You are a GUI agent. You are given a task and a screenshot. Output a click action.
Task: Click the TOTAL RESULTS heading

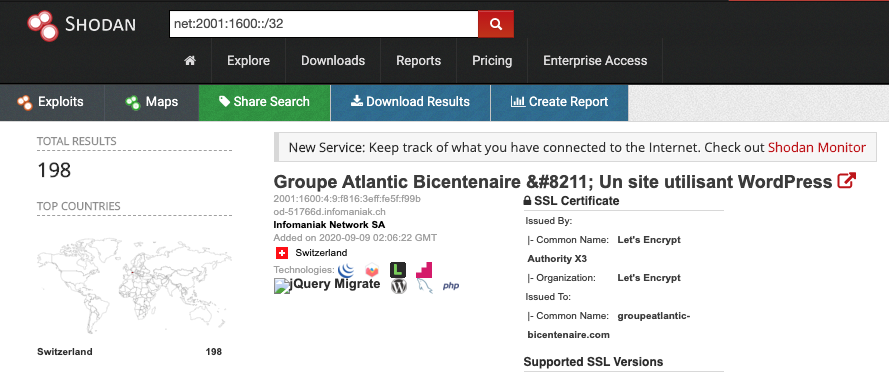(77, 141)
